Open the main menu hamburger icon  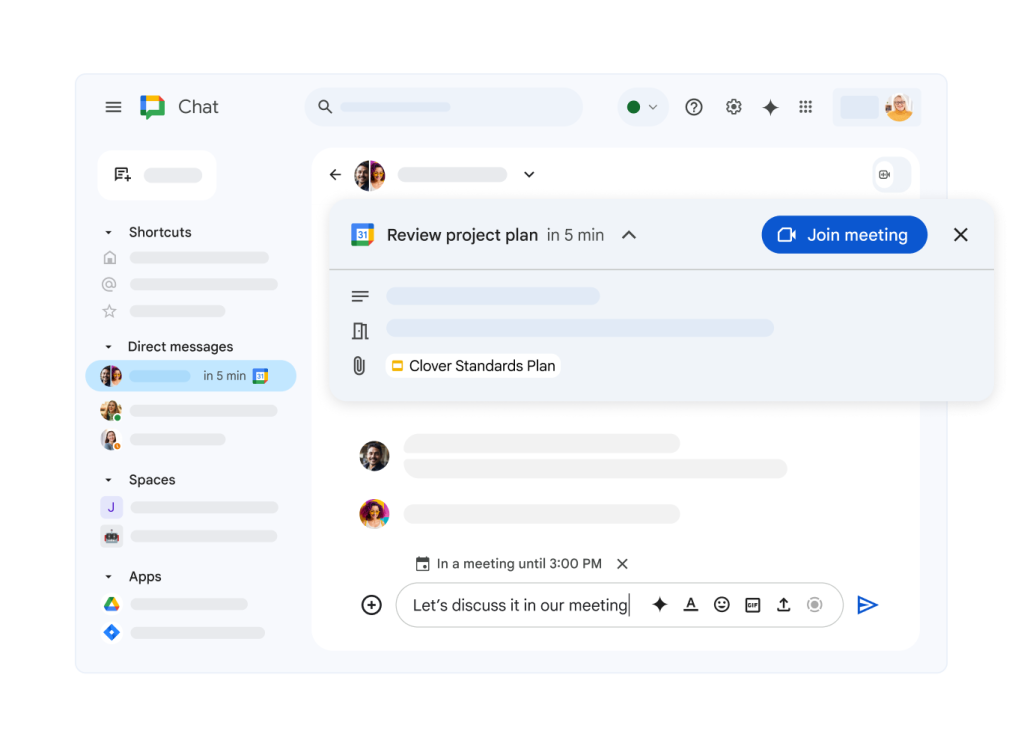[113, 107]
